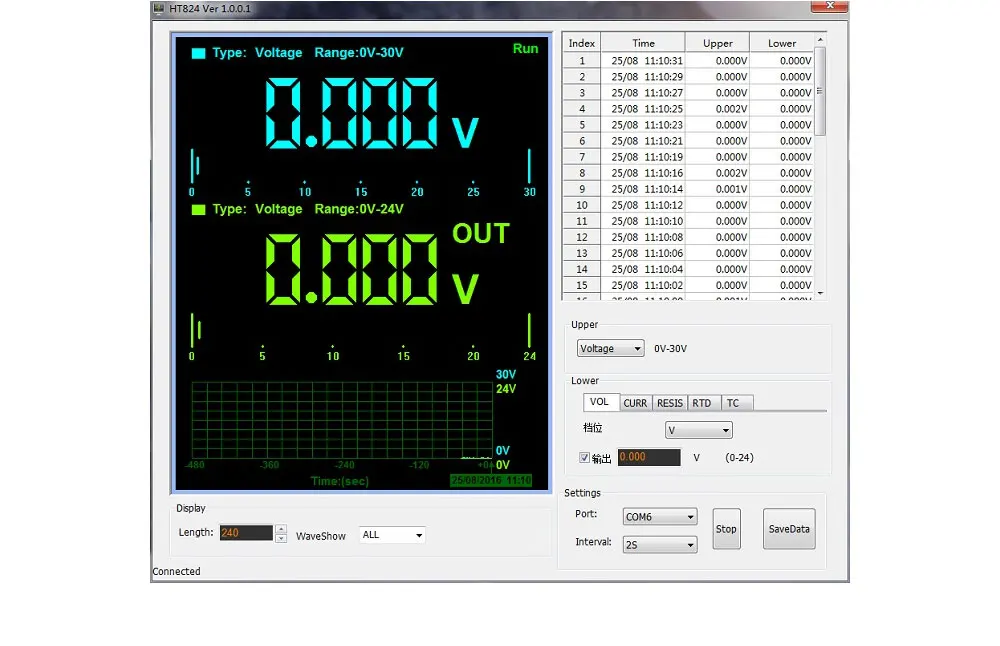Click the green lower voltage reading
1000x646 pixels.
(x=351, y=268)
